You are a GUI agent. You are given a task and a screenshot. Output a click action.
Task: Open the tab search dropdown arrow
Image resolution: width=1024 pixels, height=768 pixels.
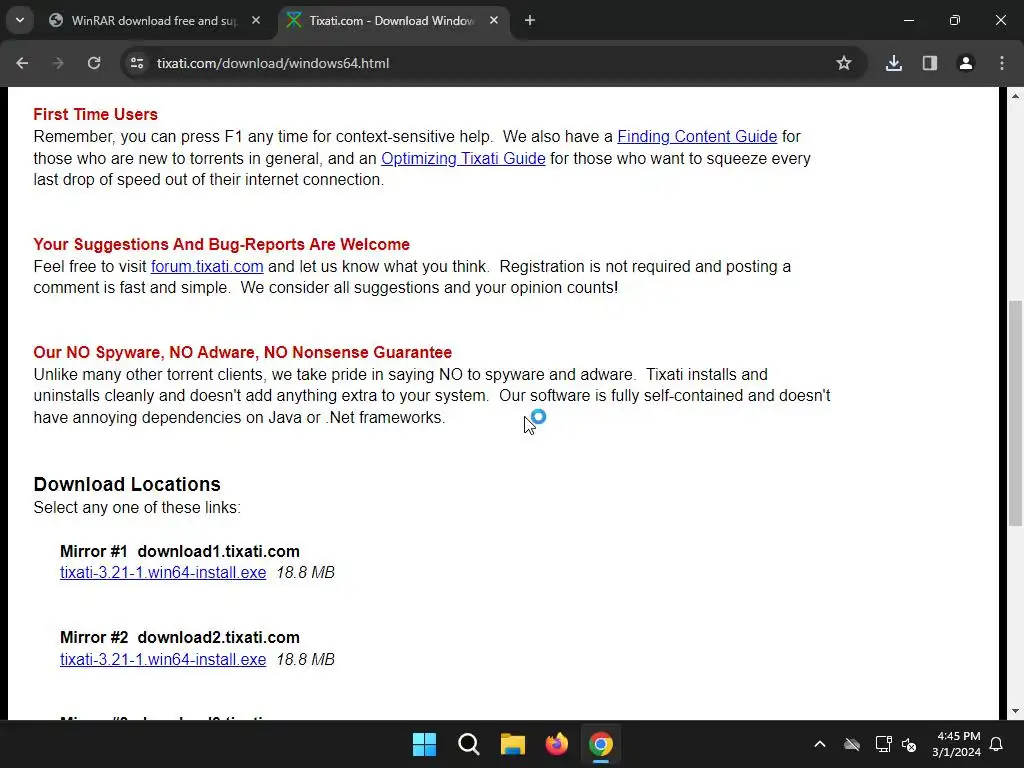[20, 20]
